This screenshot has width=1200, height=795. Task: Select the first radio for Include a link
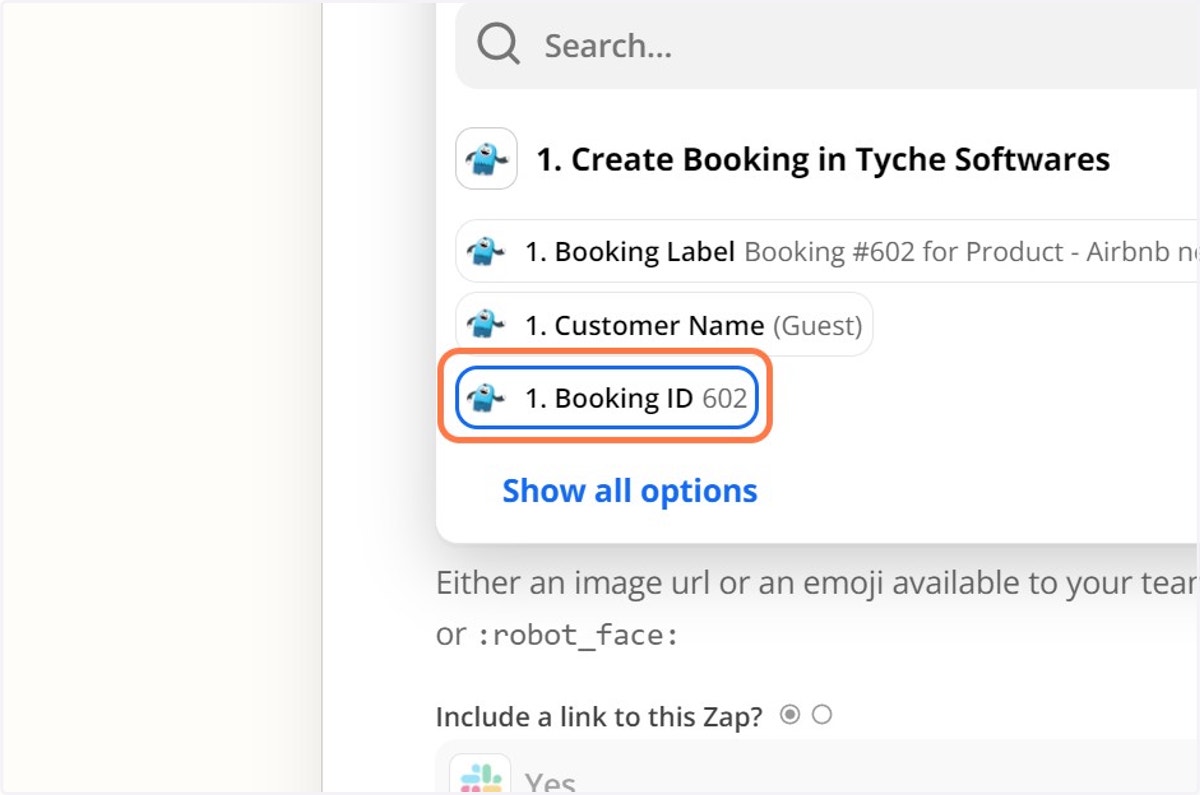[x=790, y=715]
